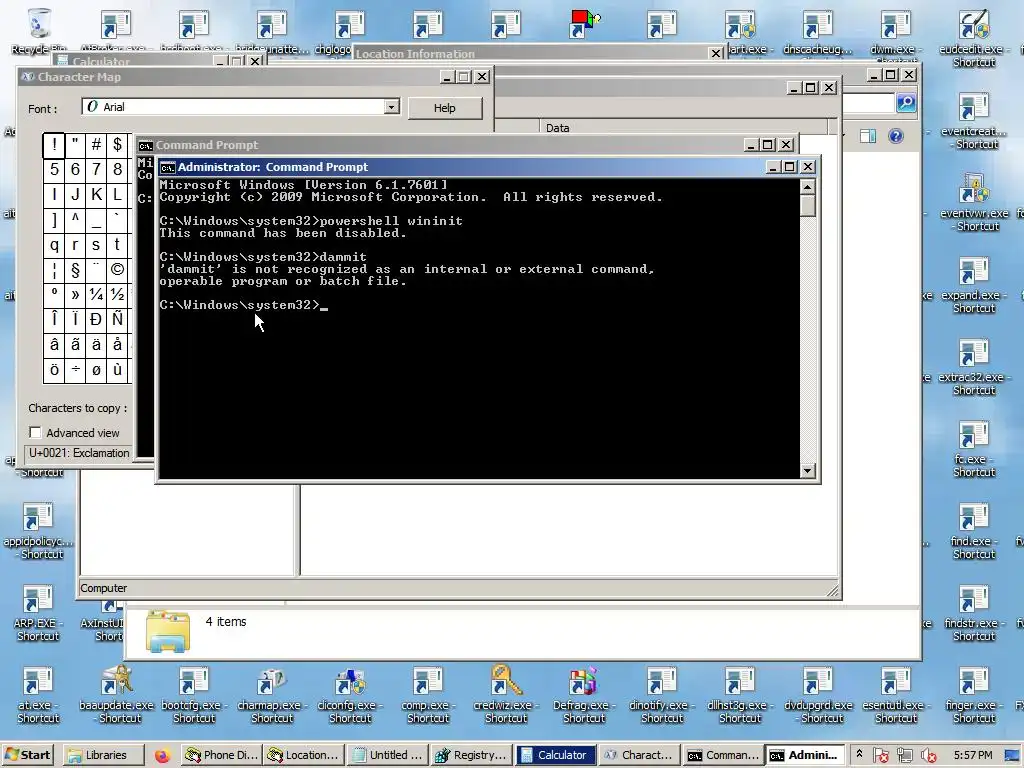Switch to Registry... taskbar button
The height and width of the screenshot is (768, 1024).
470,755
